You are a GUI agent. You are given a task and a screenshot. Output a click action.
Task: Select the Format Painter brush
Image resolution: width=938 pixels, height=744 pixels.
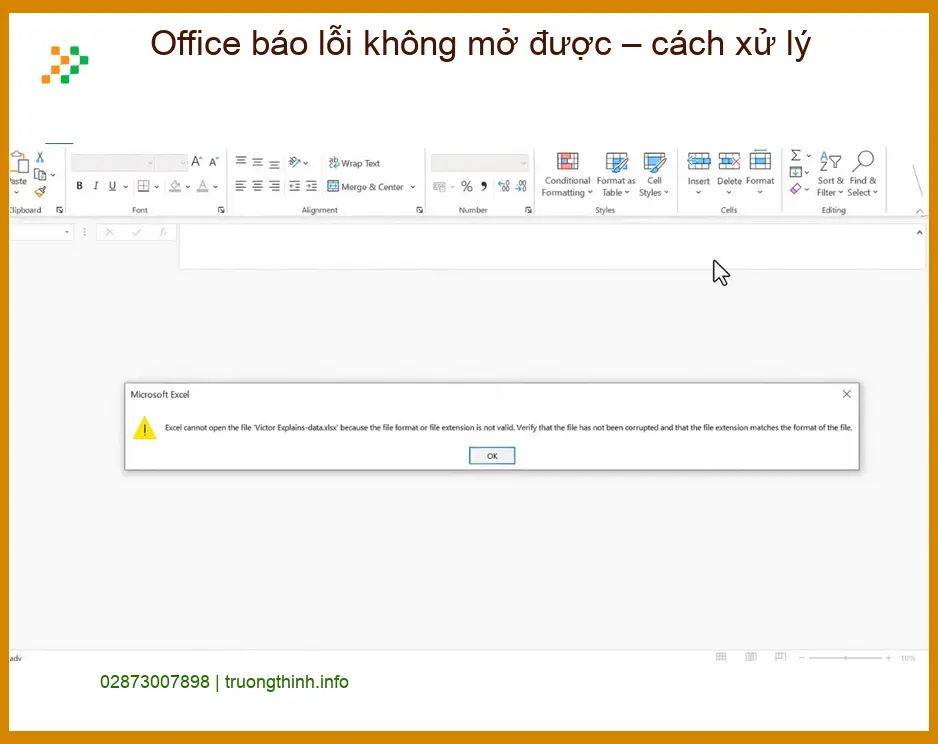[40, 191]
